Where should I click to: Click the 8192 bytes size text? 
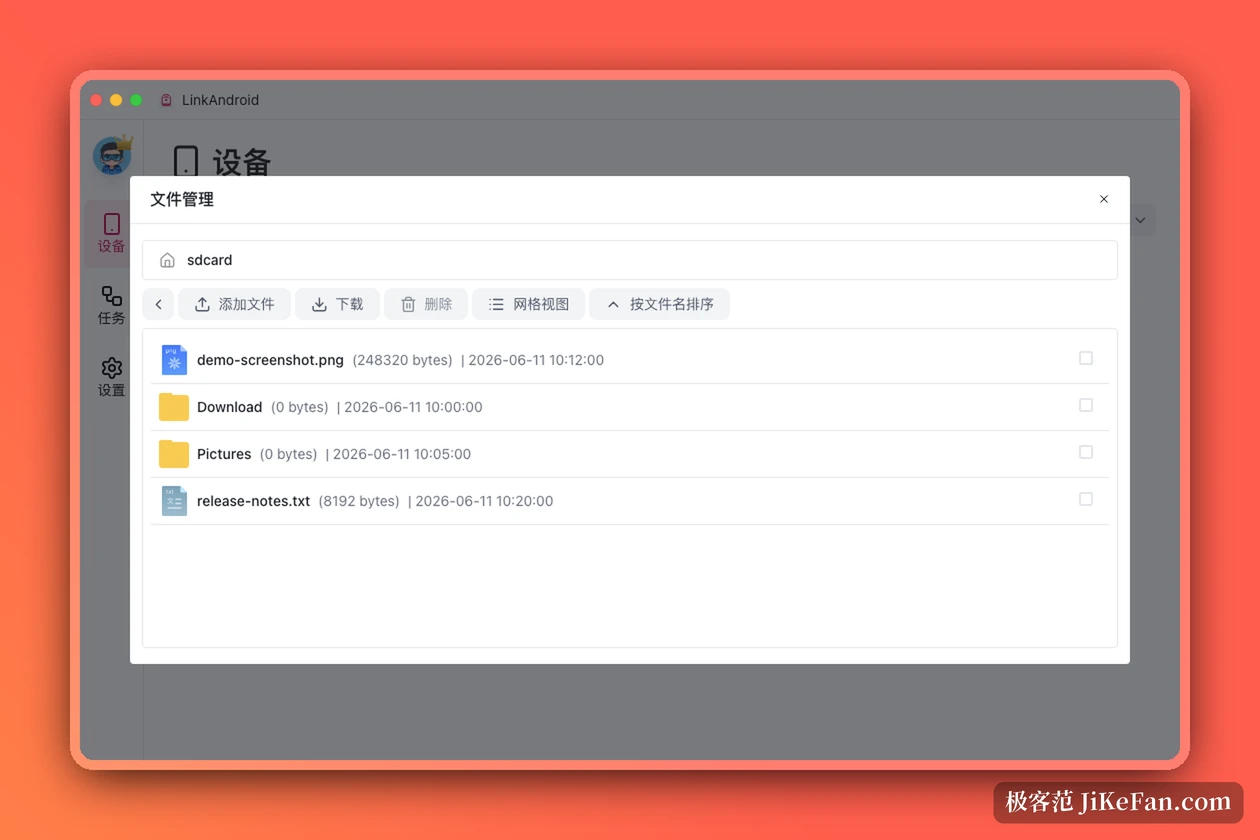point(359,501)
